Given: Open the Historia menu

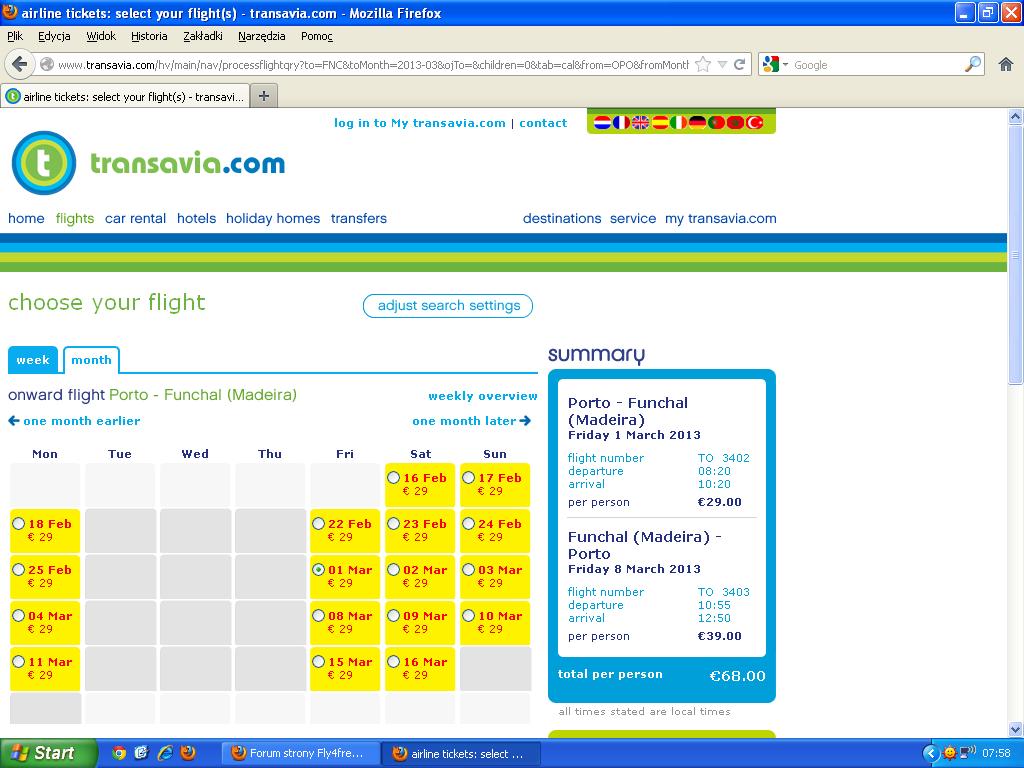Looking at the screenshot, I should click(x=149, y=37).
